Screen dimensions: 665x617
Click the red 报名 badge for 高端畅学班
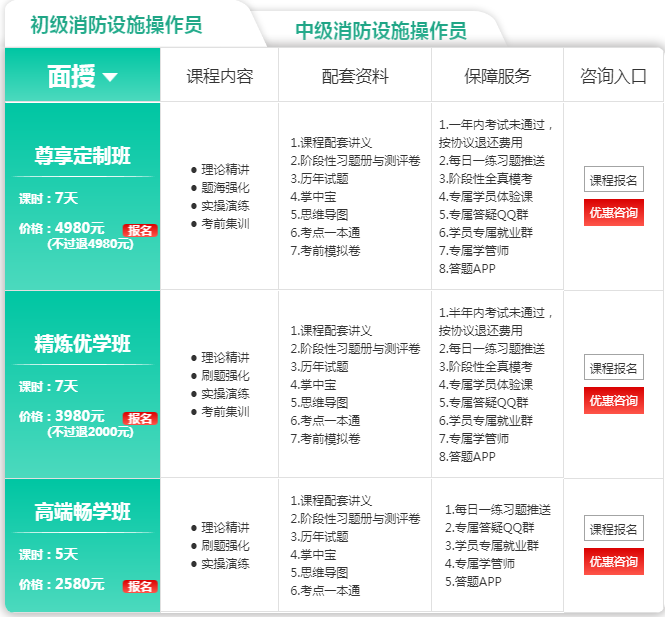point(140,586)
